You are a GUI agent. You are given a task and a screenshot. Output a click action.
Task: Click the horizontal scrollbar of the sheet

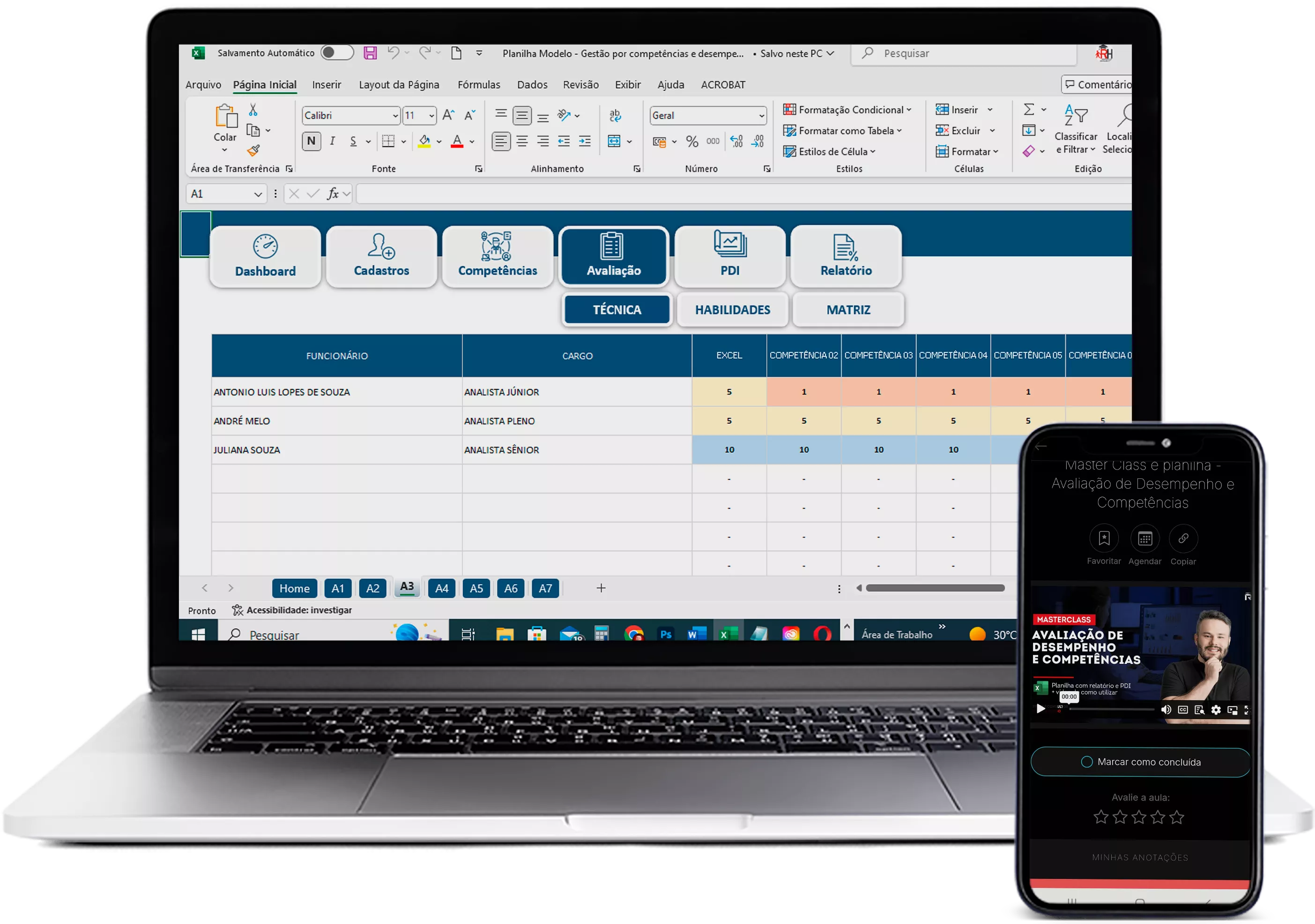935,589
